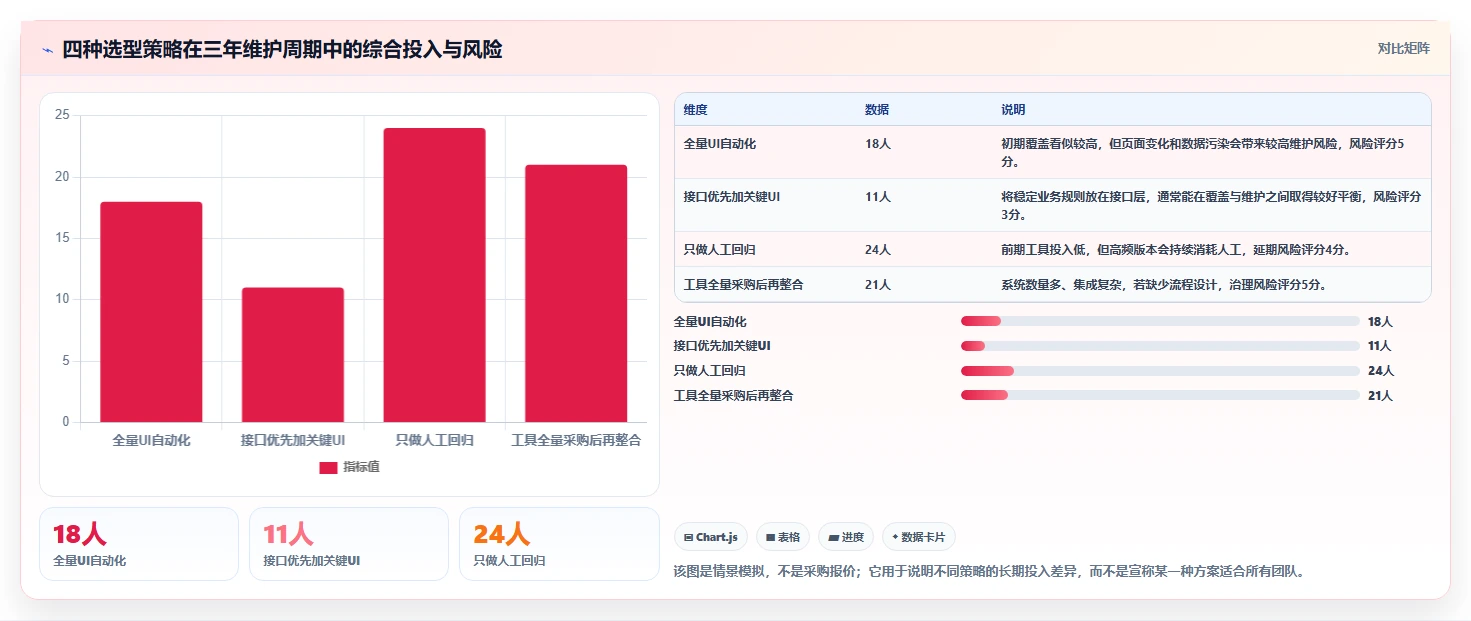Click the footer note 该图是情景模拟

[x=990, y=572]
